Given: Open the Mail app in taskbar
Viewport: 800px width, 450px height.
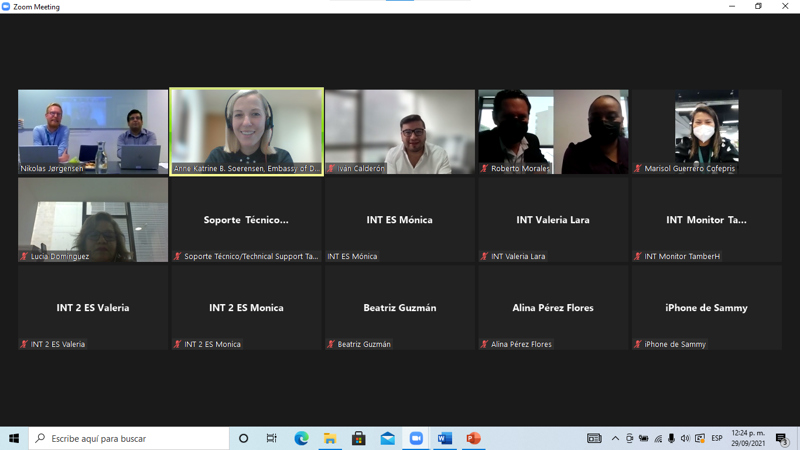Looking at the screenshot, I should coord(387,438).
